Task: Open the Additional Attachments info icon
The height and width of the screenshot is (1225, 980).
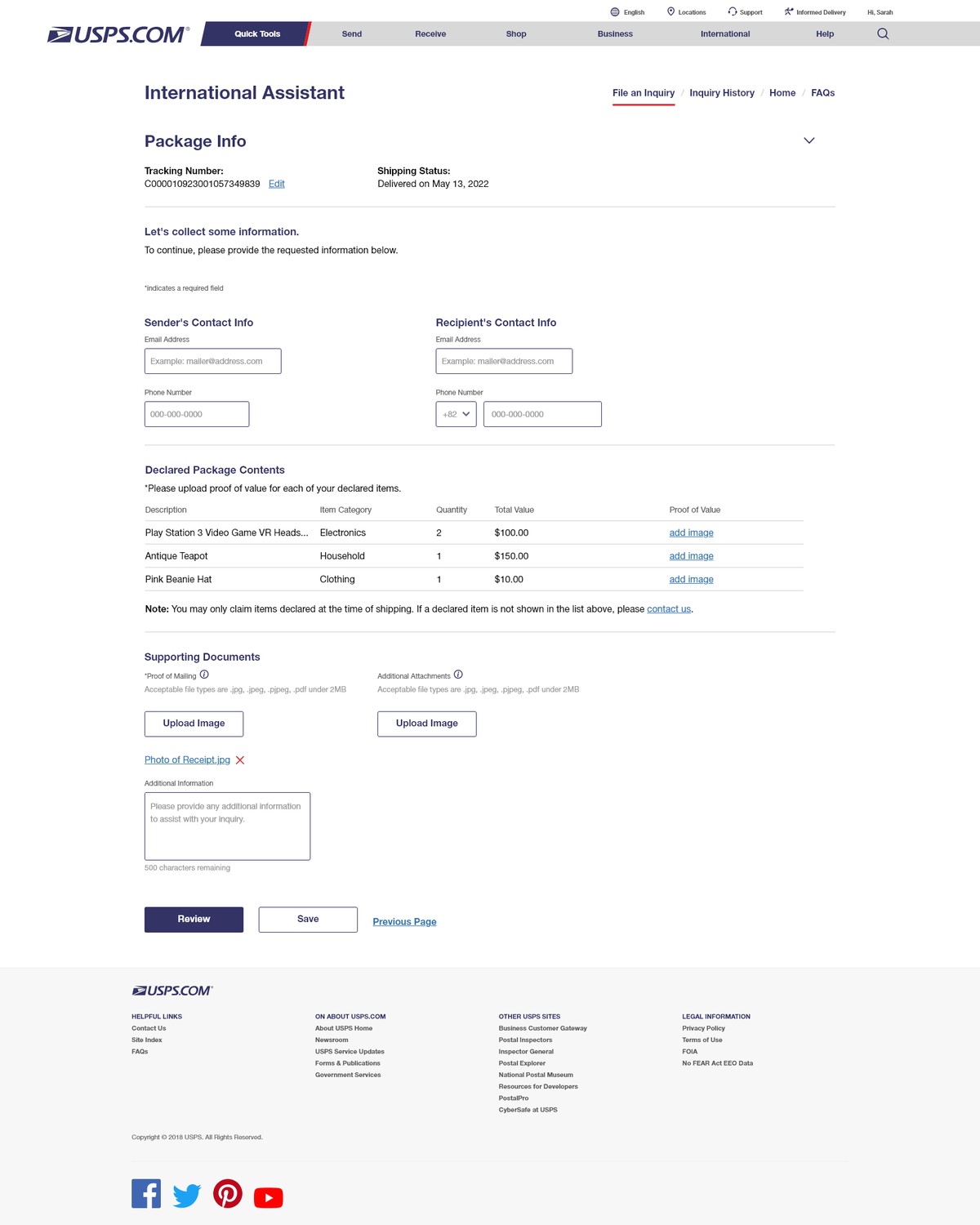Action: (x=458, y=675)
